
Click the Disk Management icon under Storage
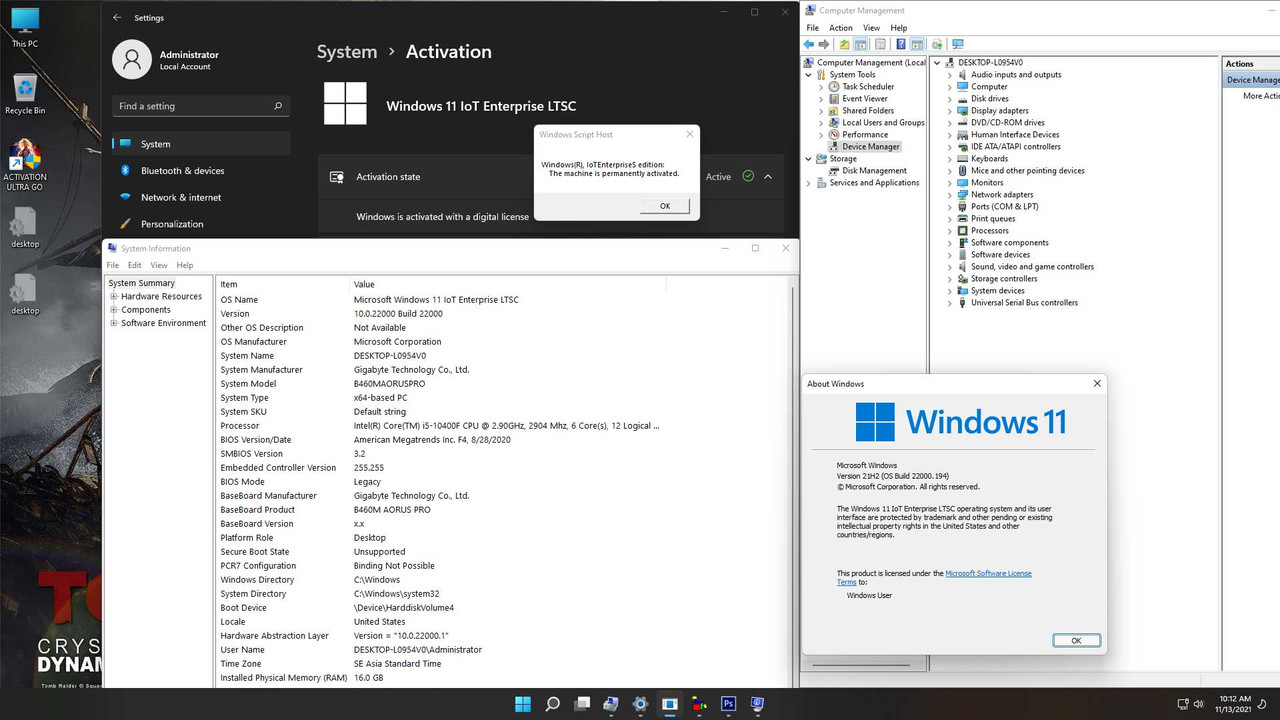(835, 171)
